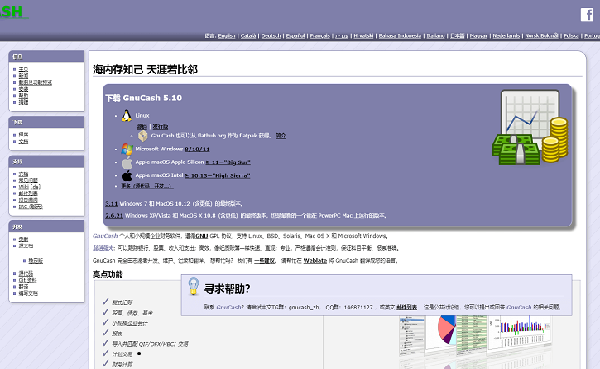Click the 寻求帮助? heading
Screen dimensions: 600x369
tap(227, 289)
